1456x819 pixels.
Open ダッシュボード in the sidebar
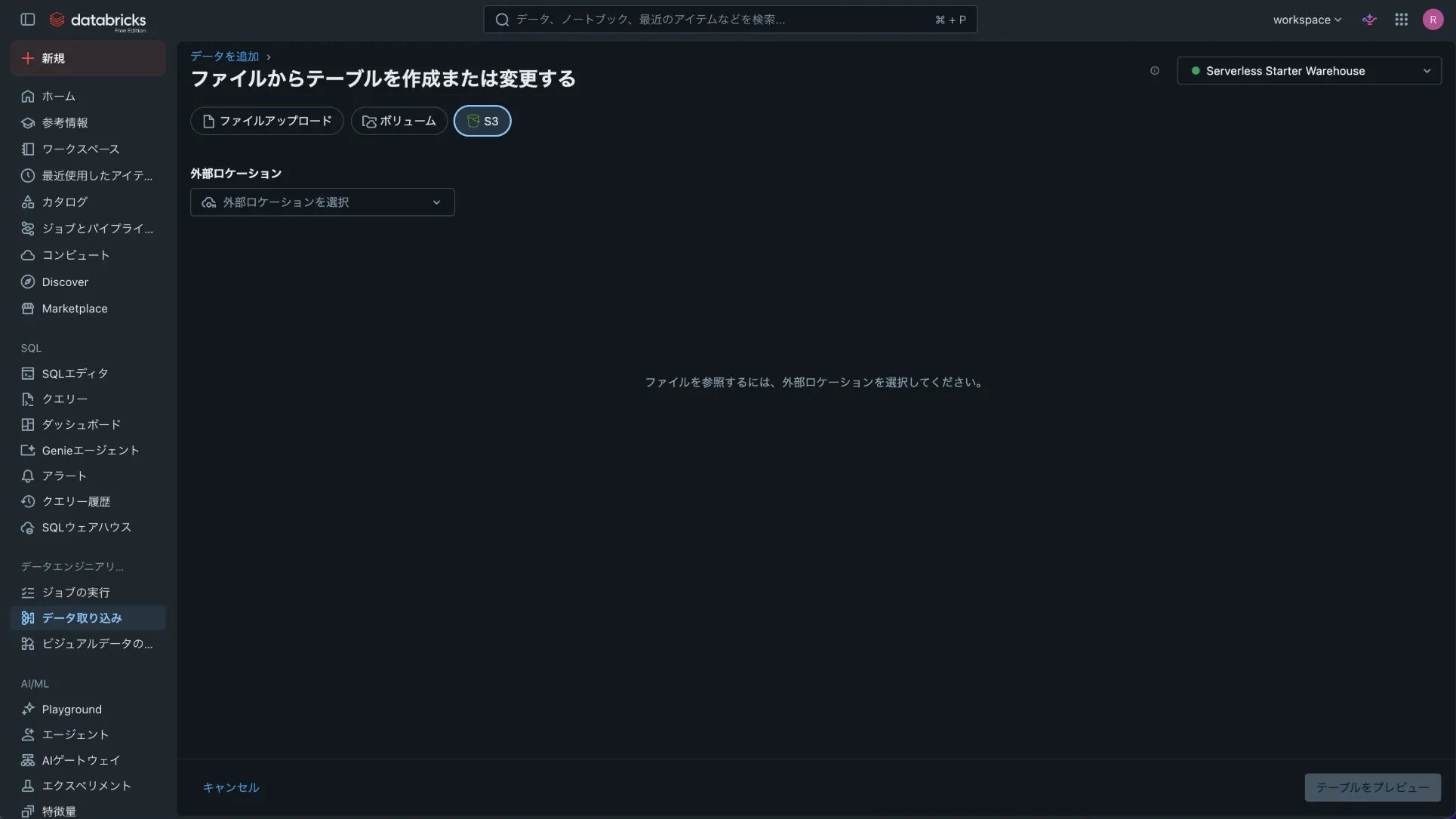click(88, 424)
